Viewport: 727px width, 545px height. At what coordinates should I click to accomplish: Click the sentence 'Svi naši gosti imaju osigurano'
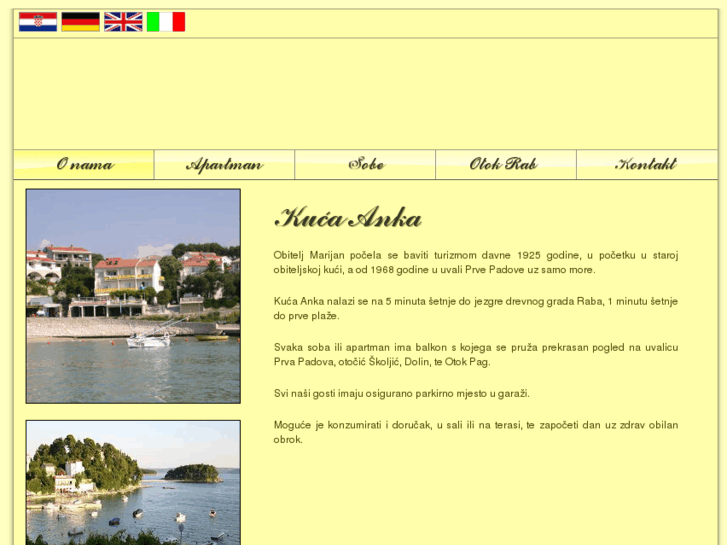pyautogui.click(x=402, y=393)
